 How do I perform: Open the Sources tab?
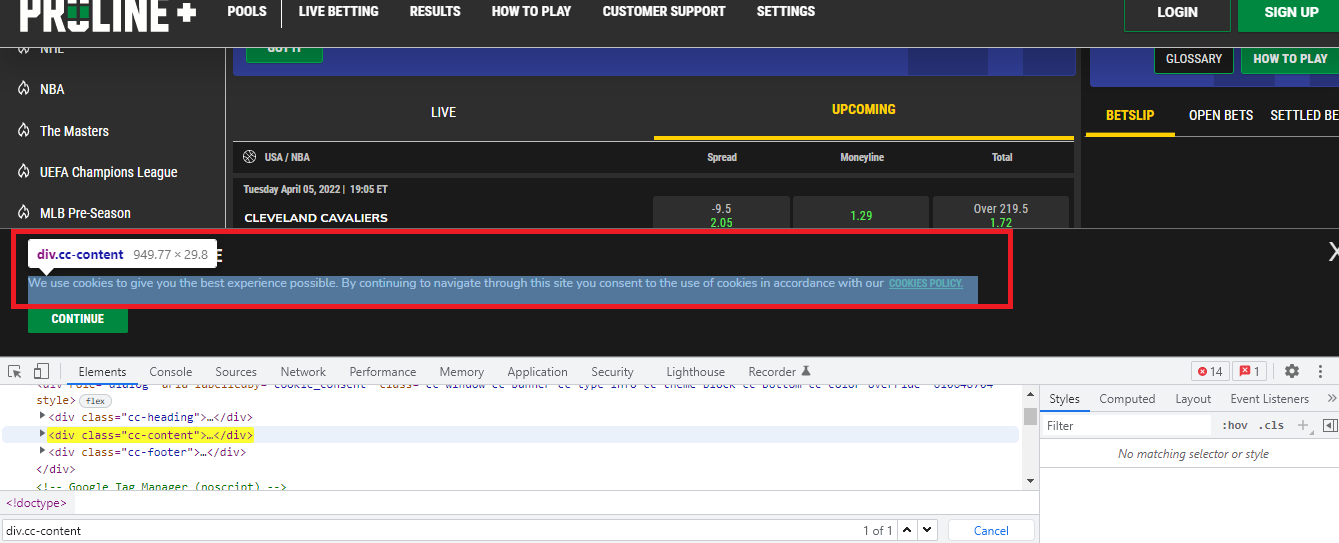tap(236, 371)
